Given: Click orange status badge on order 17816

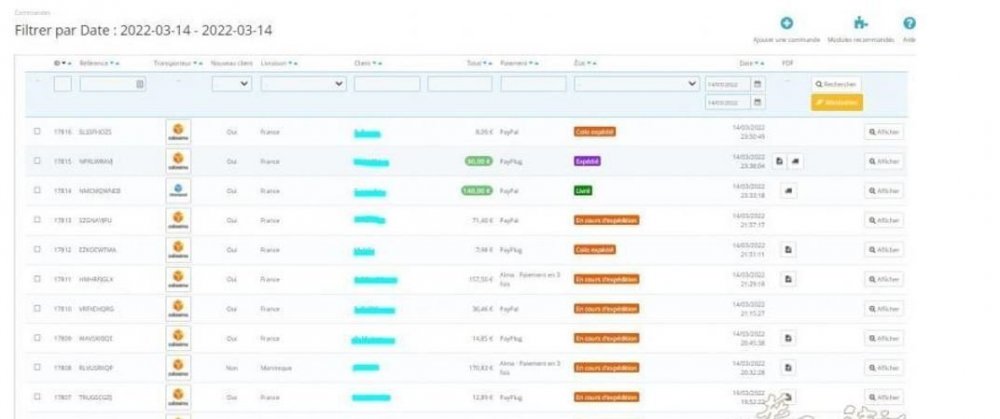Looking at the screenshot, I should tap(595, 132).
